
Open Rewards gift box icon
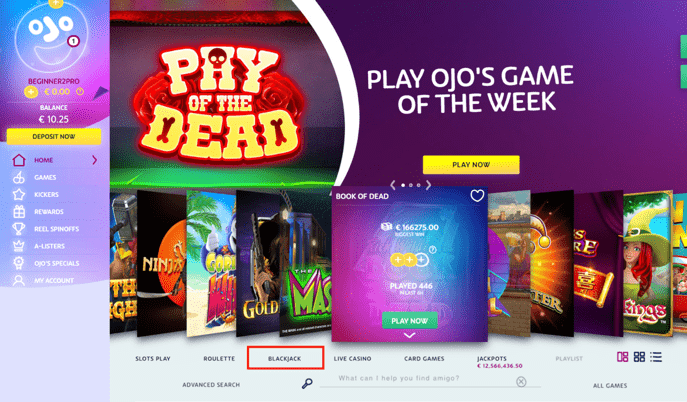coord(19,212)
